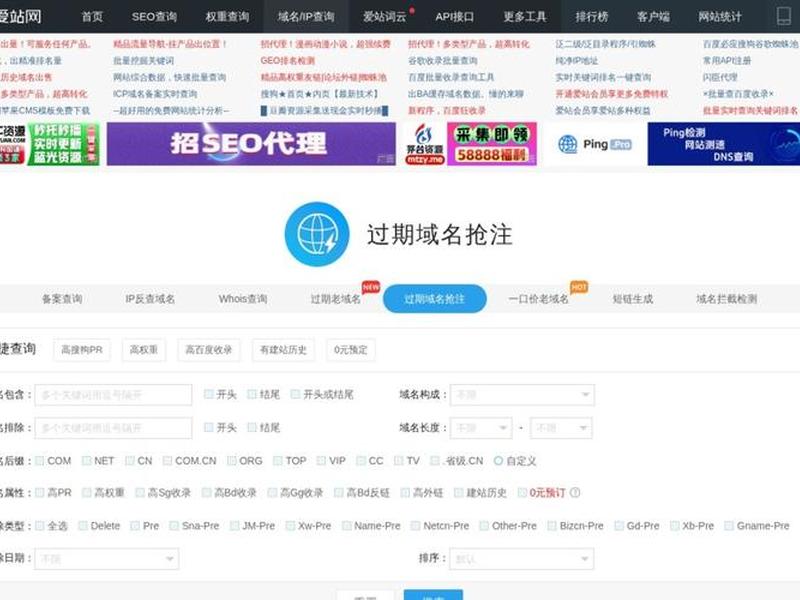The width and height of the screenshot is (800, 600).
Task: Check the ORG suffix checkbox
Action: (232, 461)
